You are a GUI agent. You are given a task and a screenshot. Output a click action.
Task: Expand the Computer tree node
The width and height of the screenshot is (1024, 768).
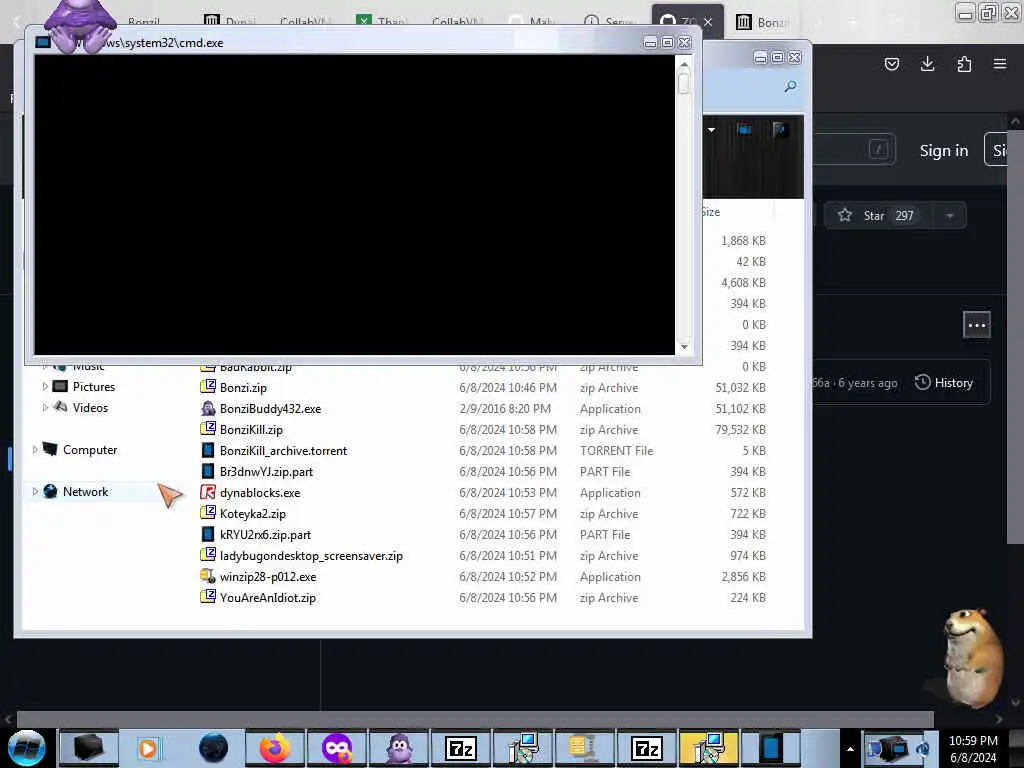(x=35, y=449)
